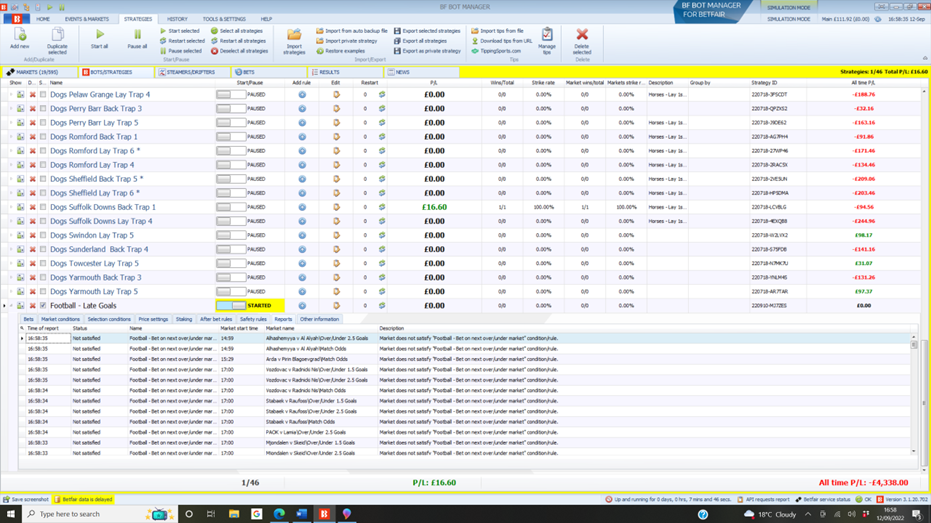Image resolution: width=931 pixels, height=523 pixels.
Task: Click the red delete X for Dogs Towcester Lay Trap 5
Action: [33, 264]
